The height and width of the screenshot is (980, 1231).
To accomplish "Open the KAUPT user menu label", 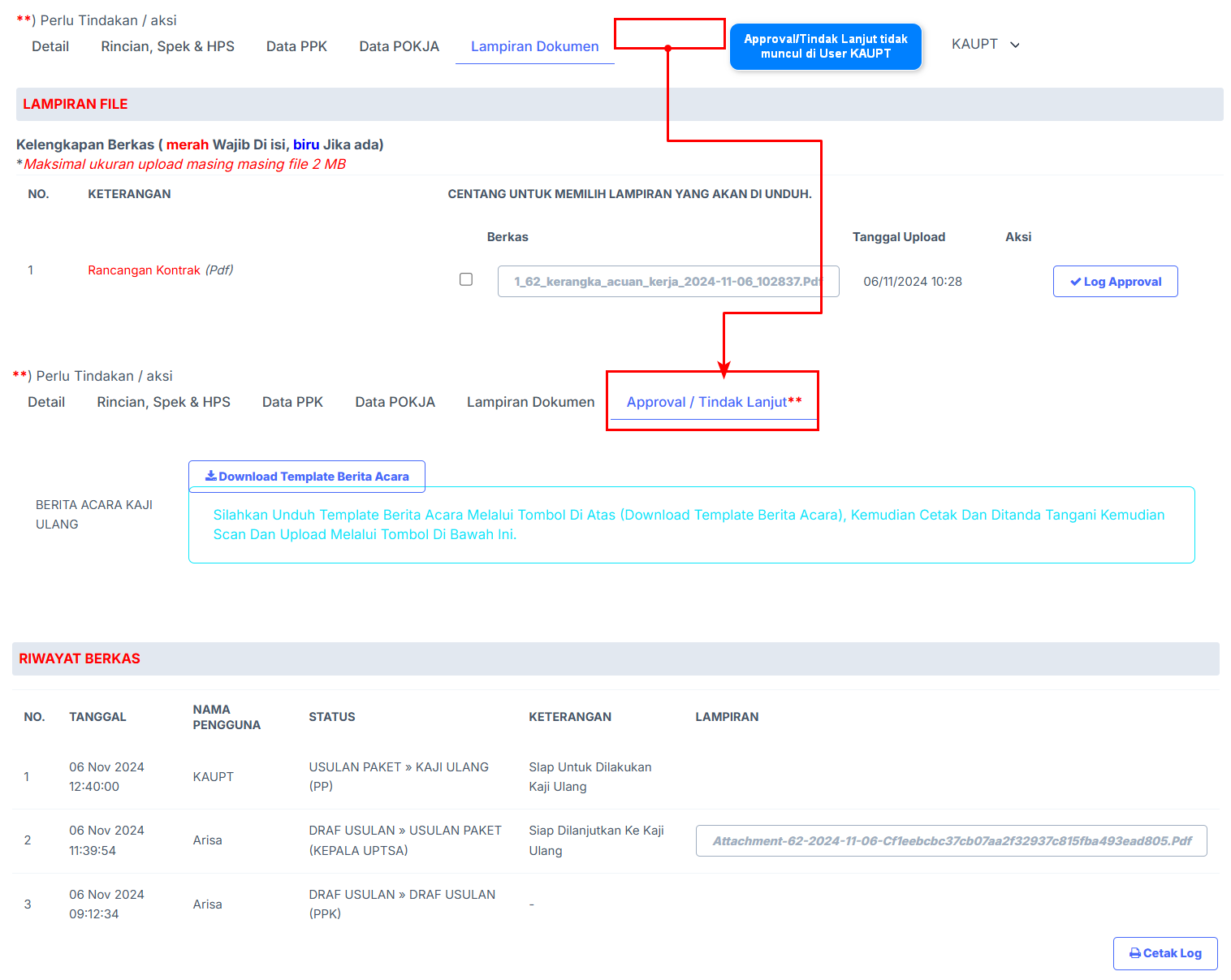I will click(974, 45).
